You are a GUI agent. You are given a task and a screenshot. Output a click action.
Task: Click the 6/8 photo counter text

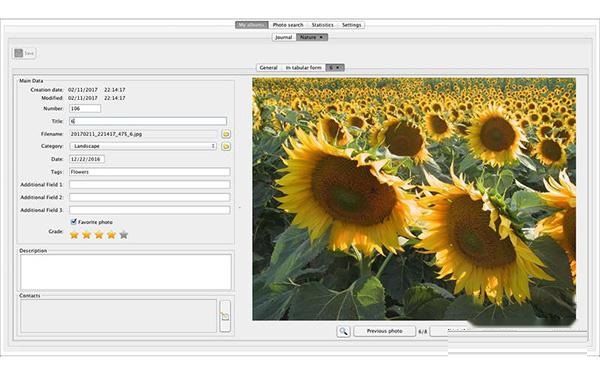pyautogui.click(x=422, y=331)
